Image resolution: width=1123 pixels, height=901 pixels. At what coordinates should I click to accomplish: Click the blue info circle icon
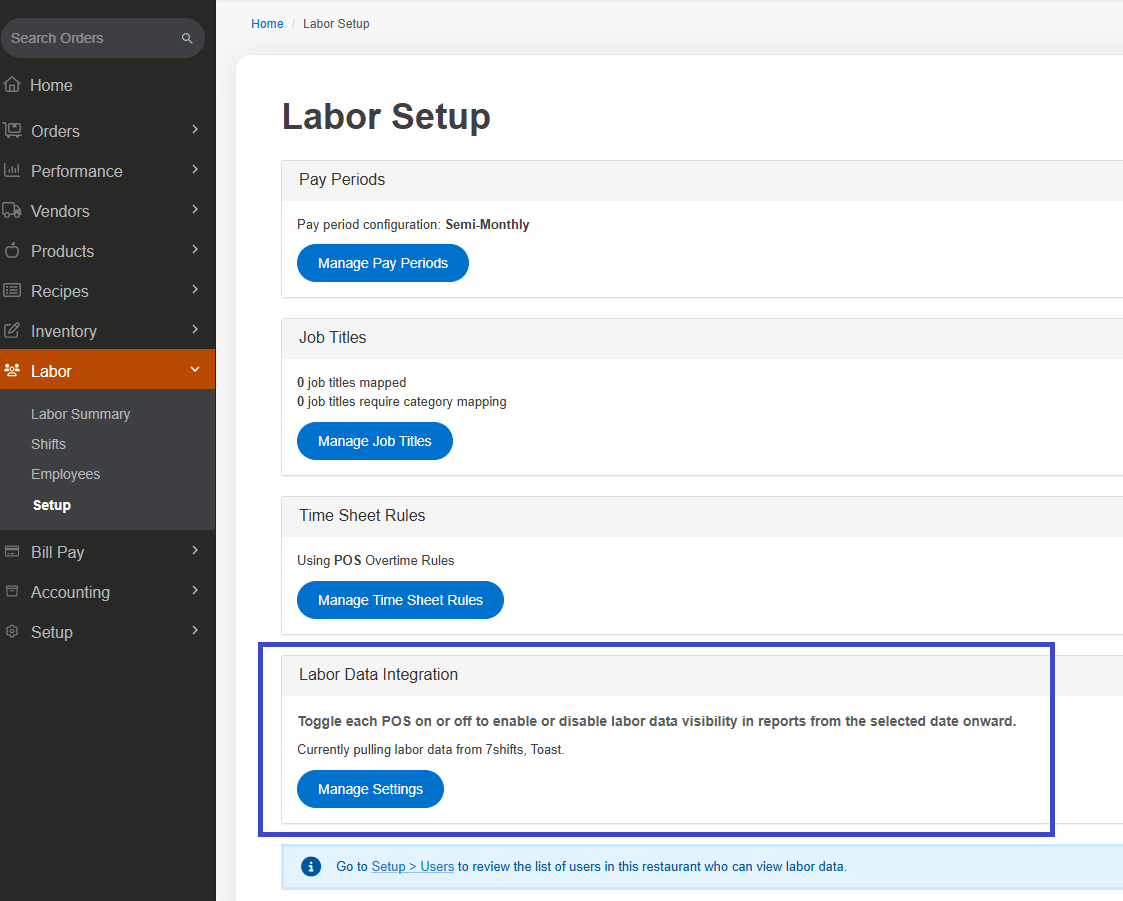[311, 866]
